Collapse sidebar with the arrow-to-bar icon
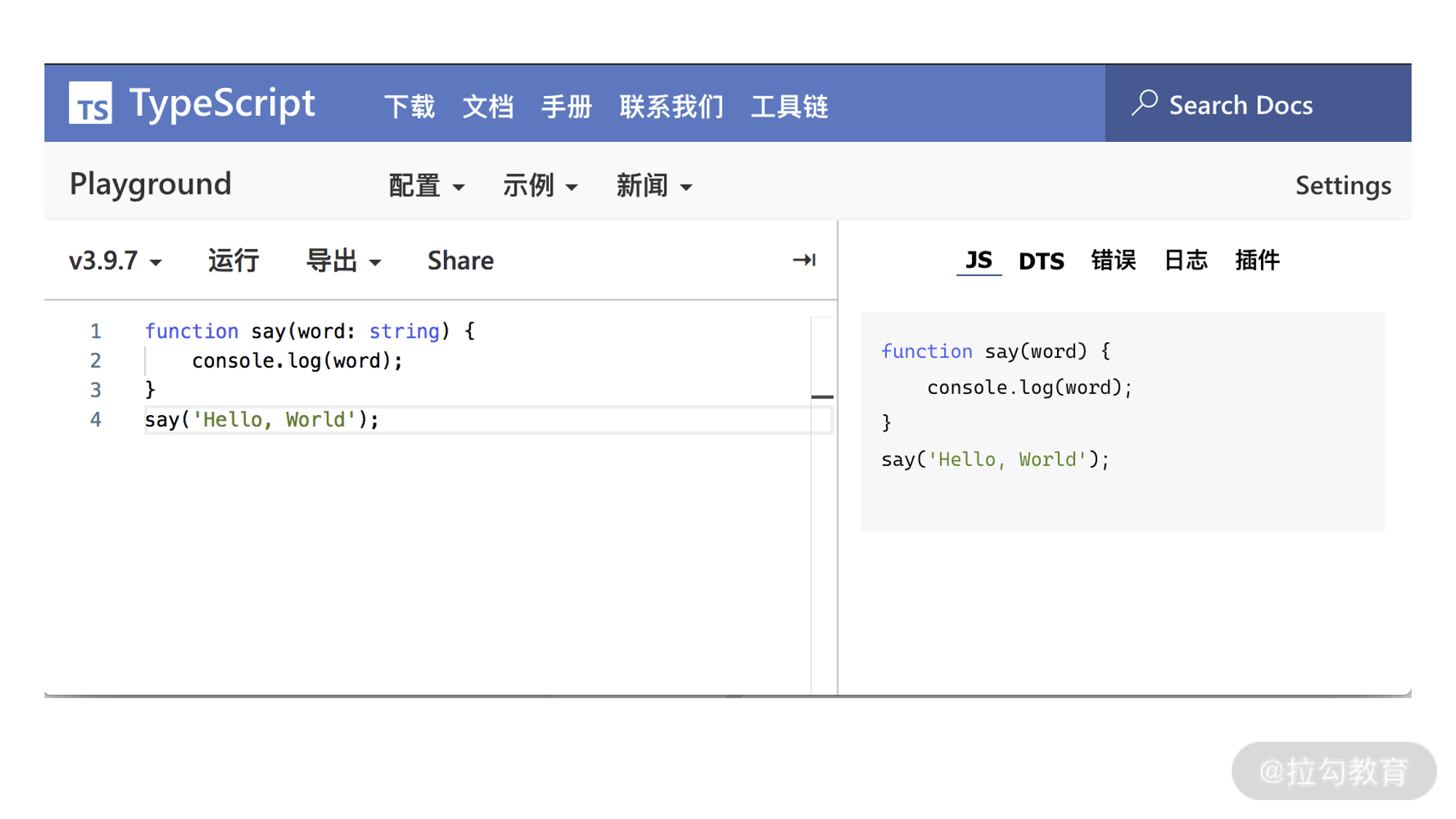Viewport: 1456px width, 819px height. coord(804,260)
